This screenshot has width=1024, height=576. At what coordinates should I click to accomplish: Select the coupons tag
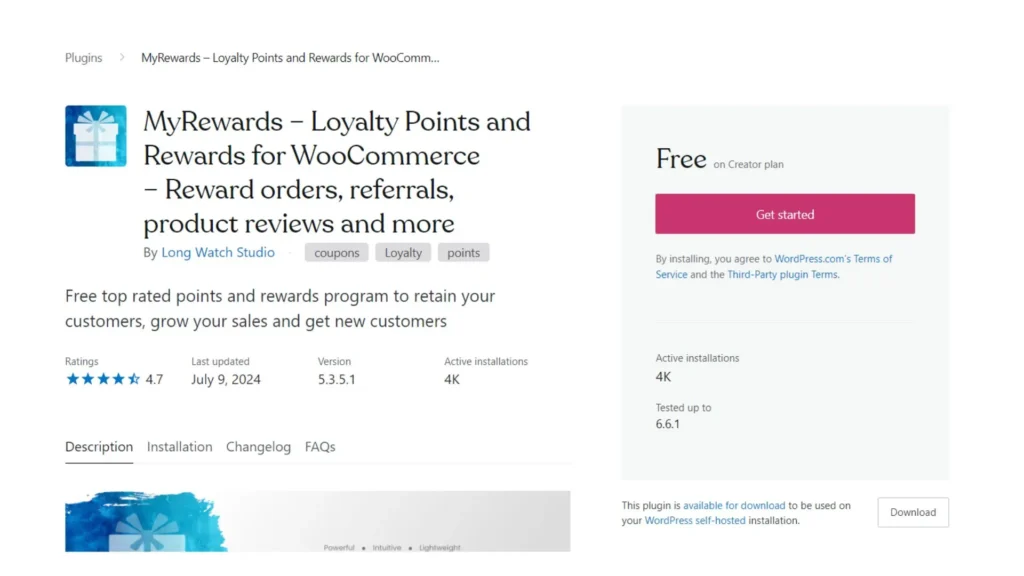336,252
